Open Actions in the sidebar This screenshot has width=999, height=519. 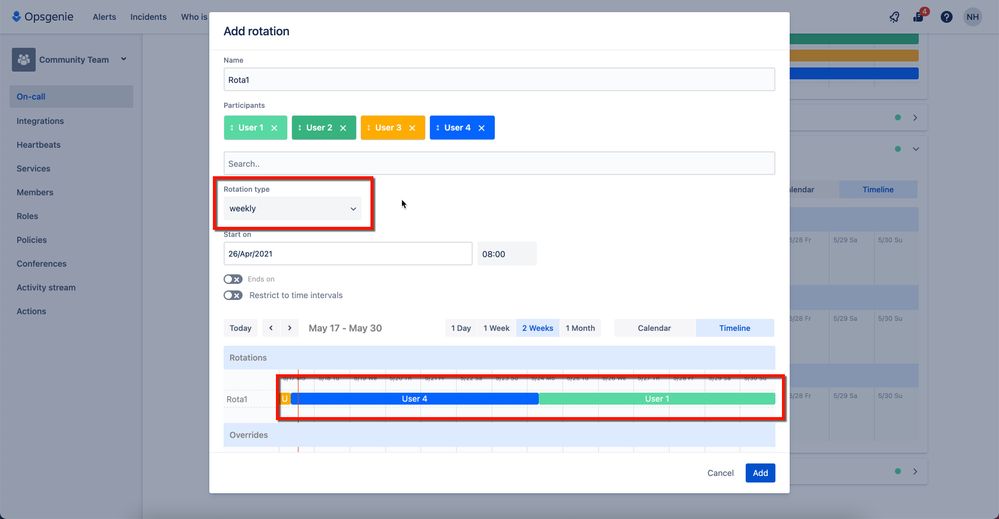[31, 311]
